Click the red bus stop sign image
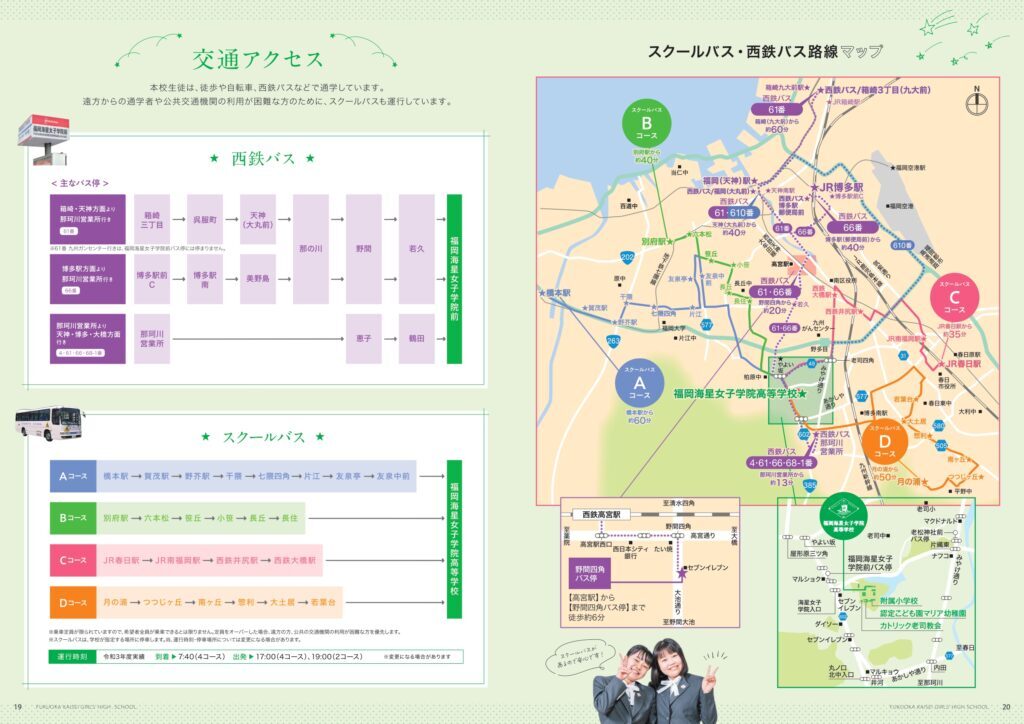This screenshot has height=724, width=1024. click(45, 139)
